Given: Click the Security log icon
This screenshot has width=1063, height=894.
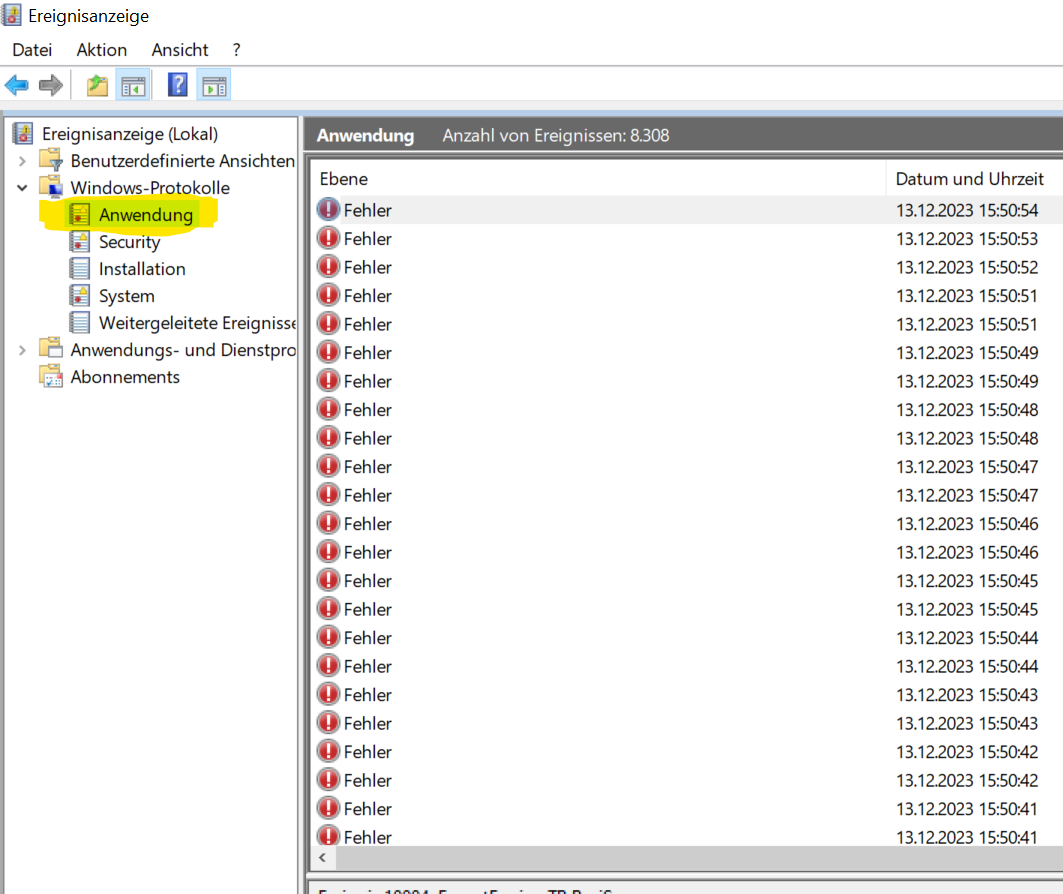Looking at the screenshot, I should tap(79, 241).
